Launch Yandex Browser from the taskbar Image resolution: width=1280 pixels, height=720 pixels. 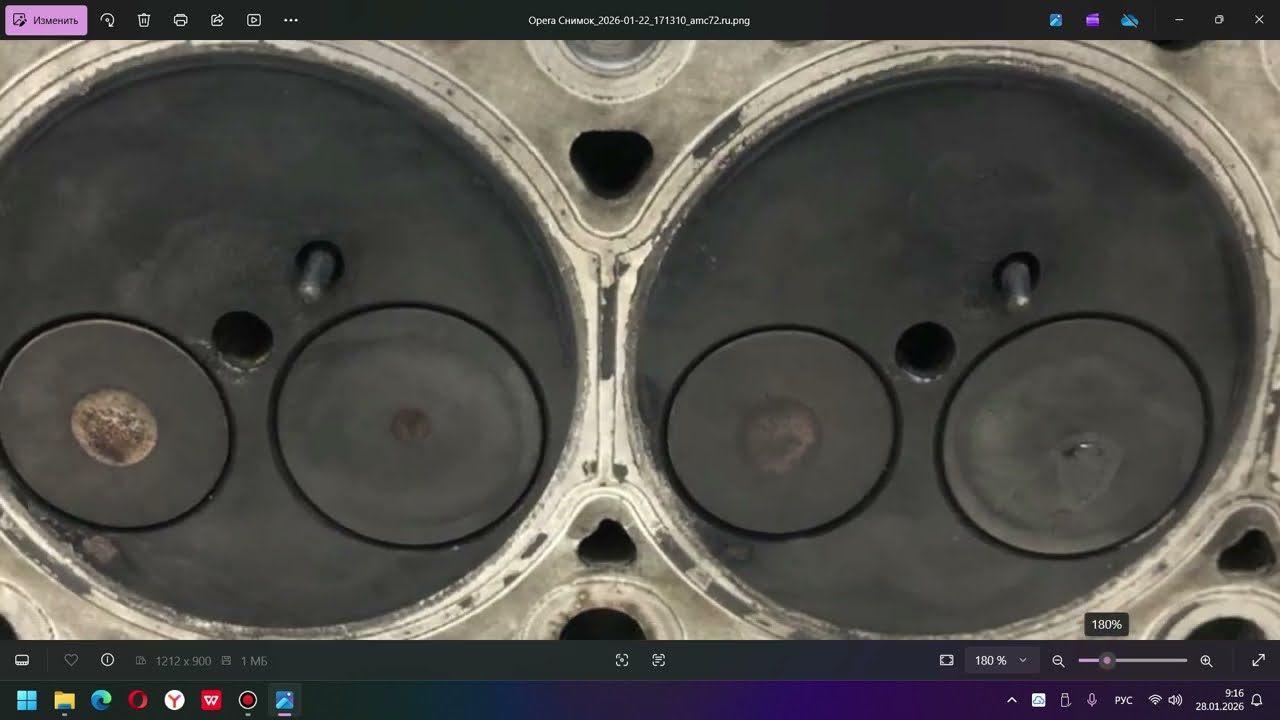click(x=174, y=700)
